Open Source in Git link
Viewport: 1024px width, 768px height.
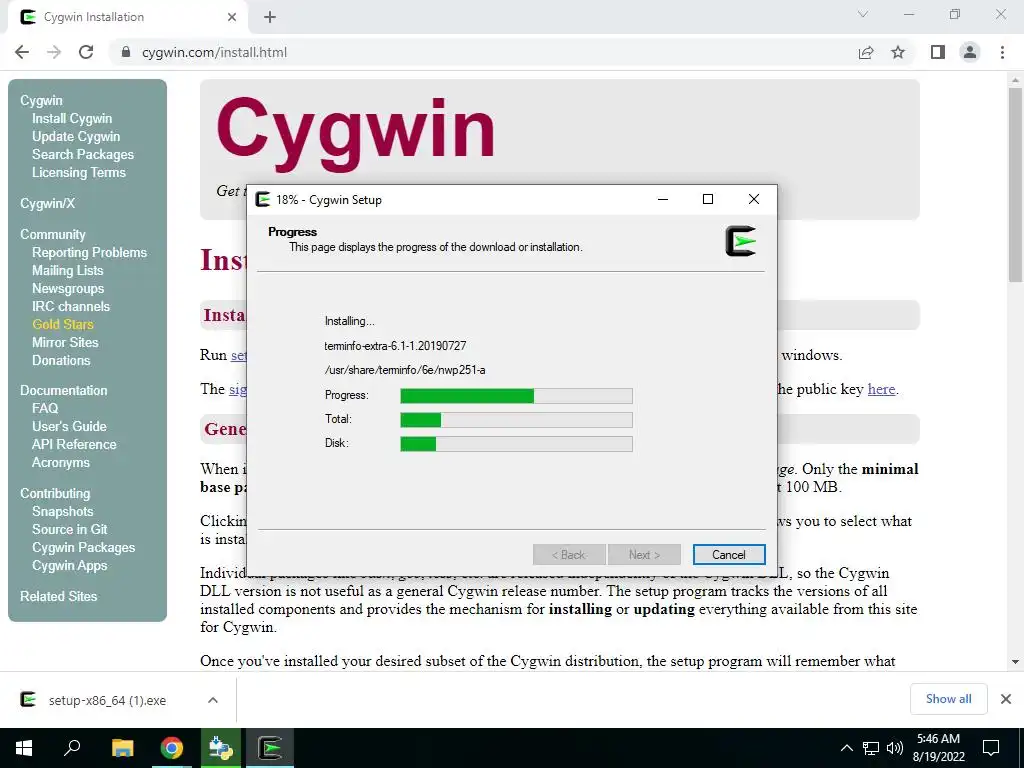click(69, 530)
